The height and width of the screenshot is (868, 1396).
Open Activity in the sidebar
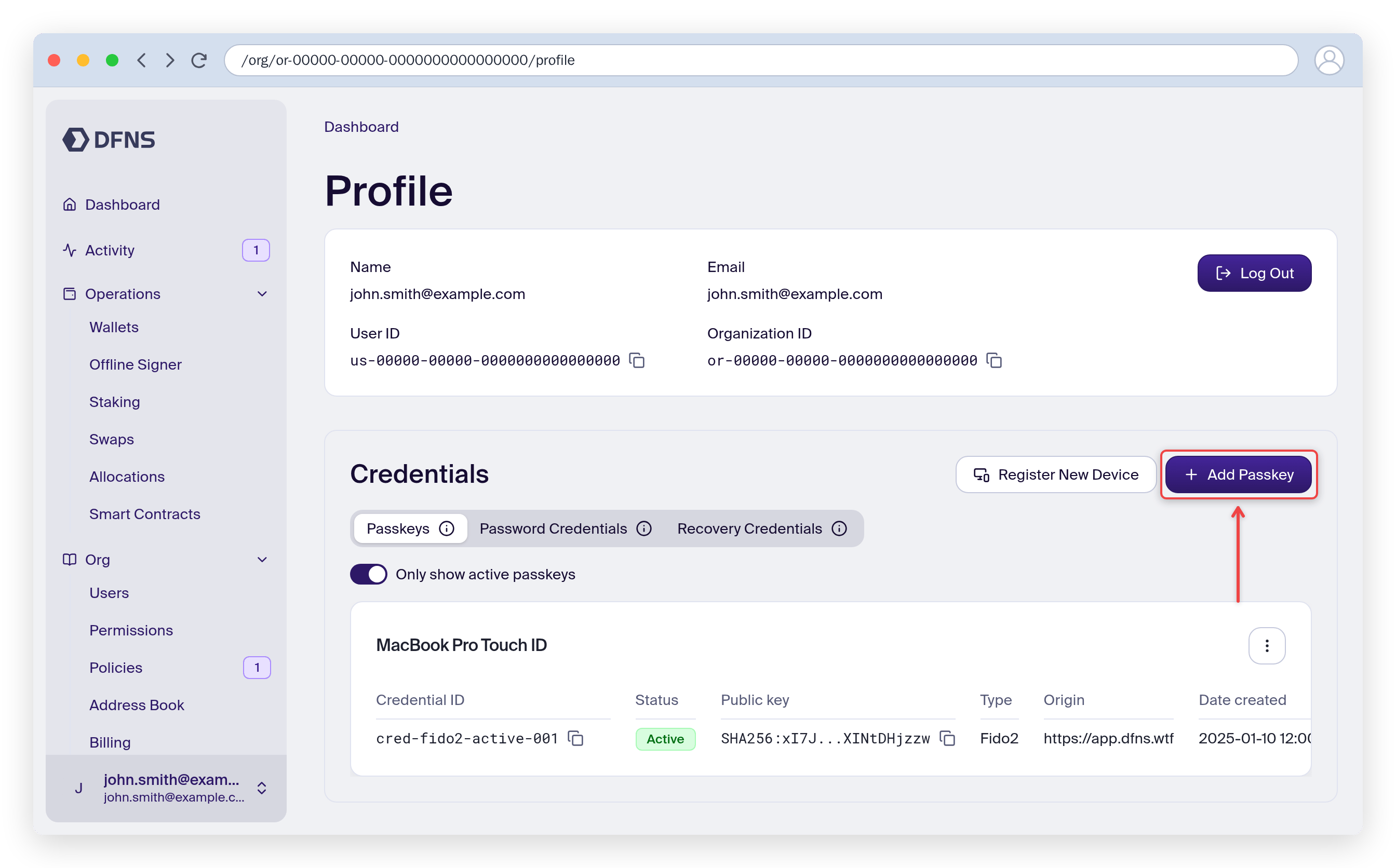point(110,250)
